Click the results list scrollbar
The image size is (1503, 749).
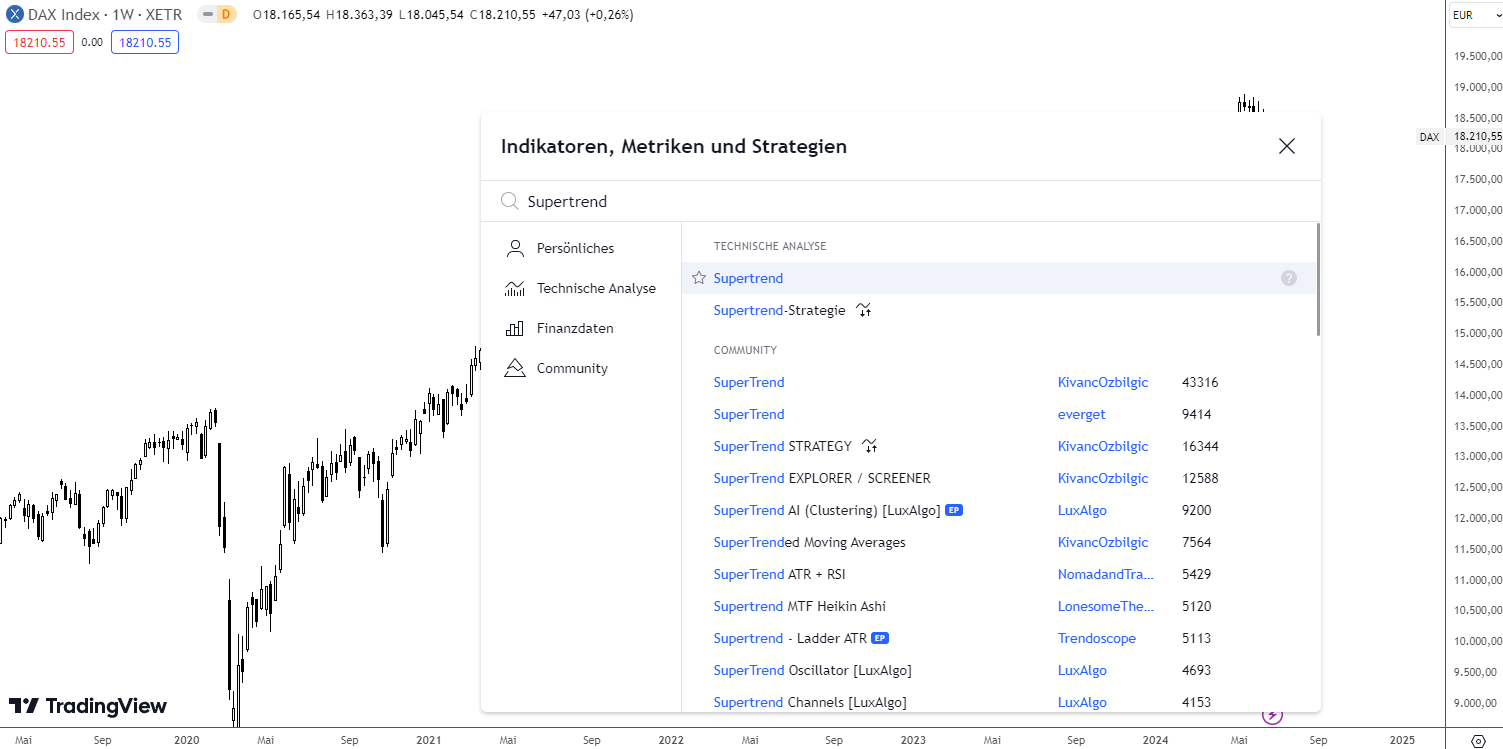click(x=1318, y=280)
